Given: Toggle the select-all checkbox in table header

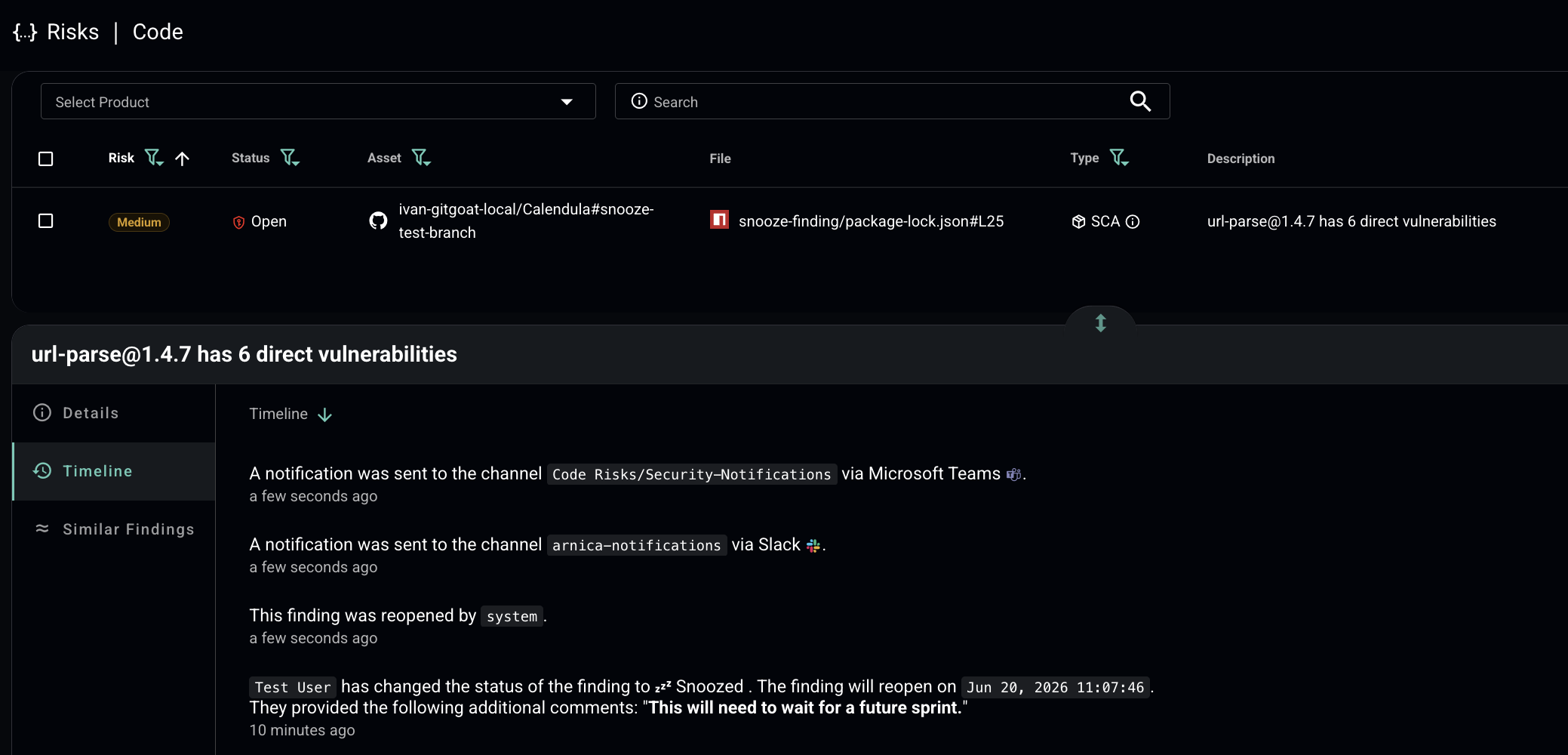Looking at the screenshot, I should 46,159.
